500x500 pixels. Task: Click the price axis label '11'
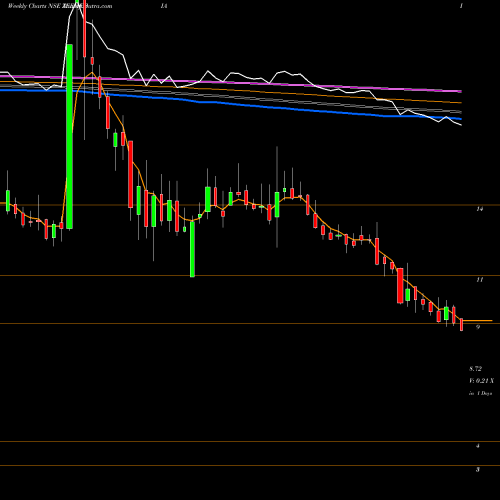coord(480,280)
